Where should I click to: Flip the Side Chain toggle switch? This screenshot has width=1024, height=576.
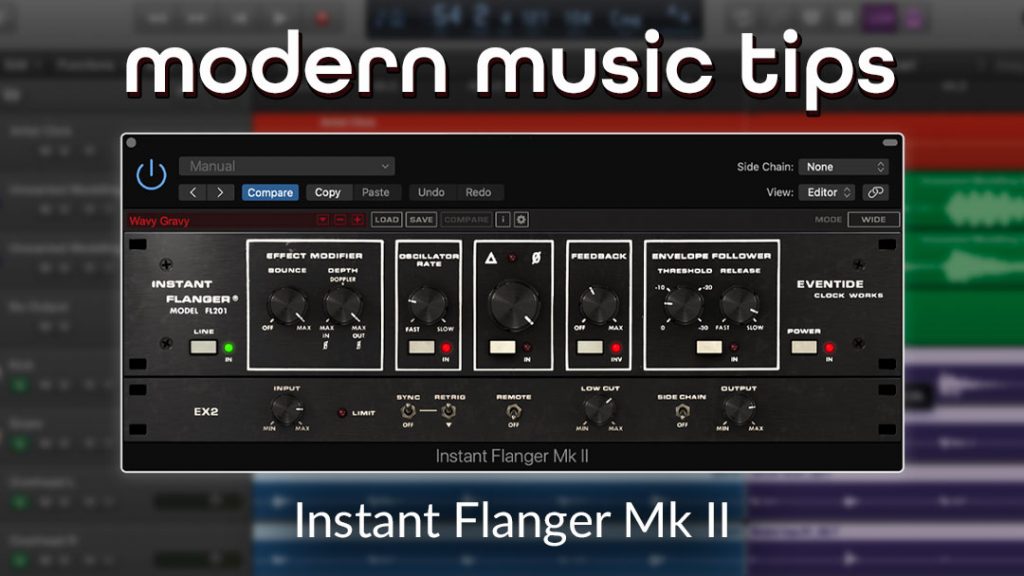[x=682, y=411]
